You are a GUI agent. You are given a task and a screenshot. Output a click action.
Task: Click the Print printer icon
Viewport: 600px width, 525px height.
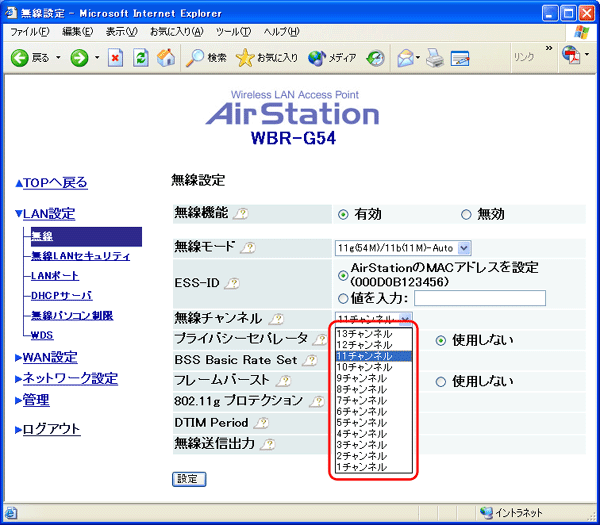click(435, 58)
